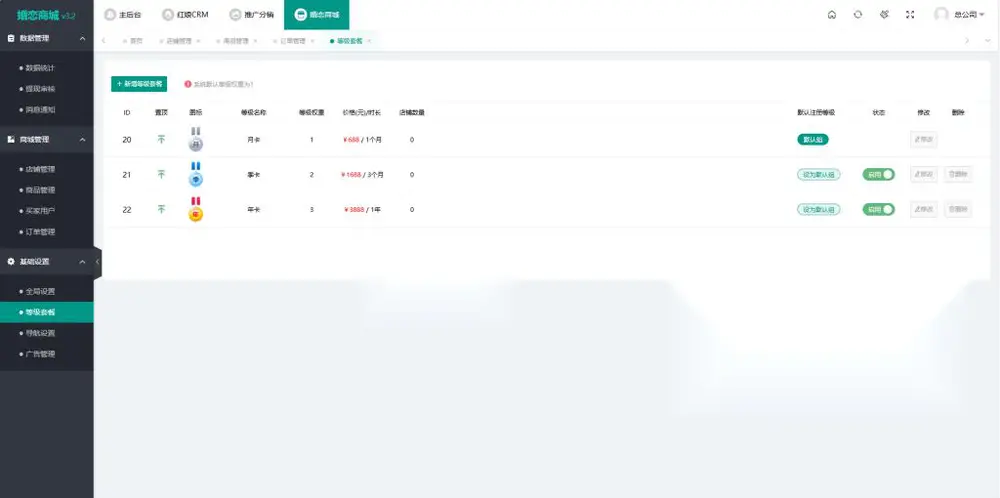Click the 删除 button for ID 21
The width and height of the screenshot is (1000, 498).
[x=958, y=174]
